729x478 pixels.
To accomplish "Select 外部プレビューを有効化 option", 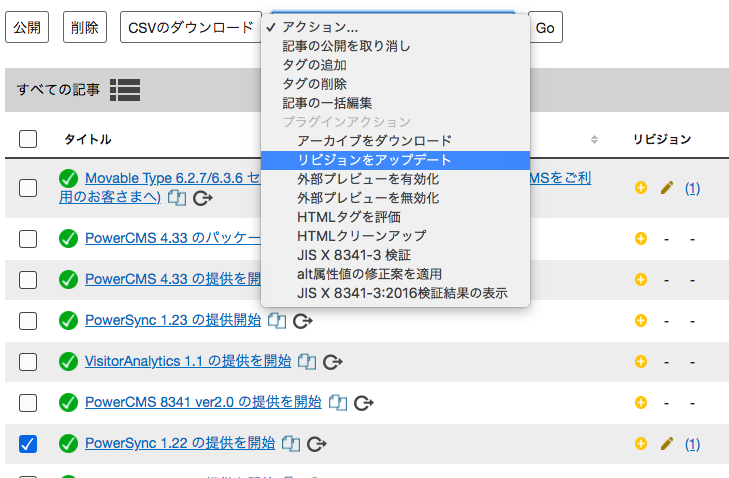I will 395,179.
